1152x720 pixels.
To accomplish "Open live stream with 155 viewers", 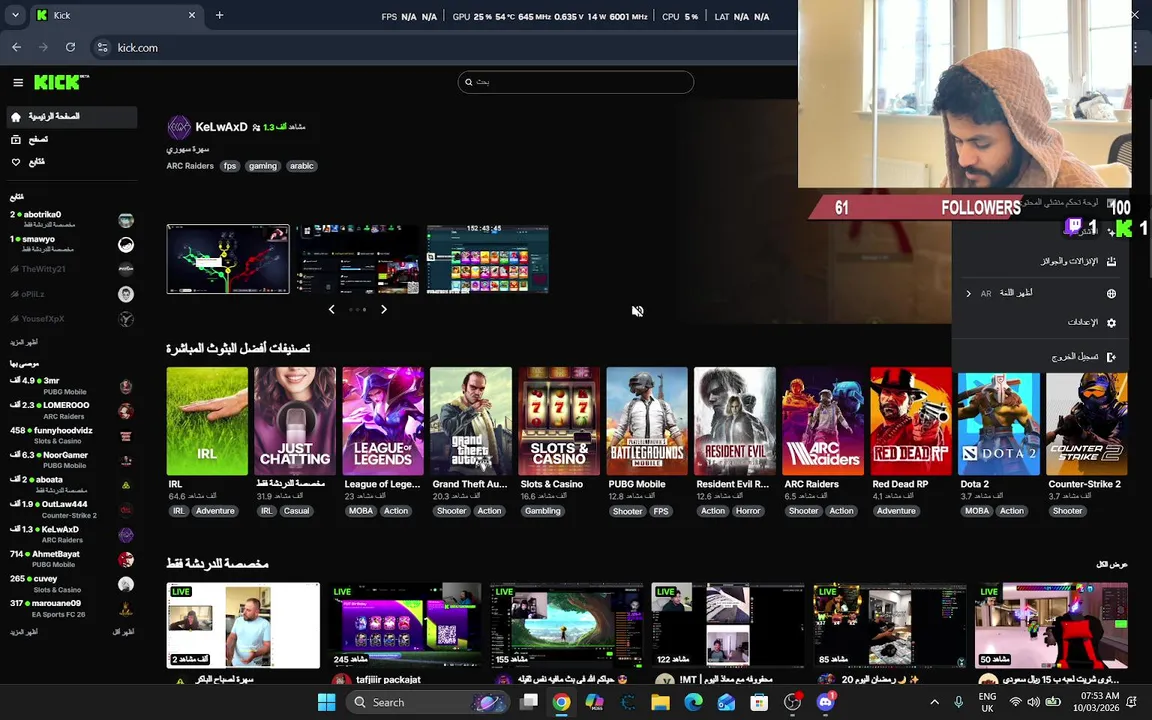I will click(566, 625).
